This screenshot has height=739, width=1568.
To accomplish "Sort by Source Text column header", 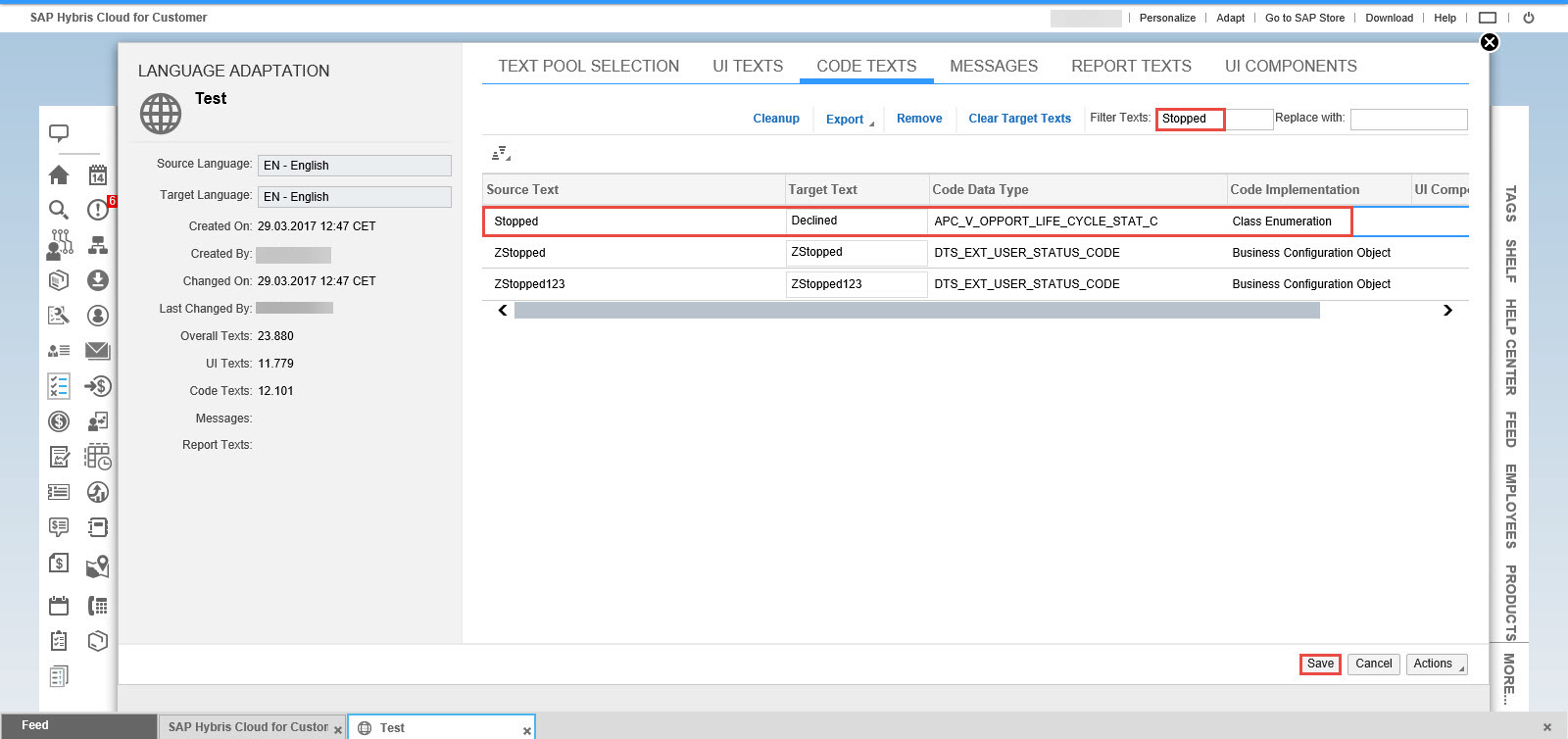I will 633,190.
